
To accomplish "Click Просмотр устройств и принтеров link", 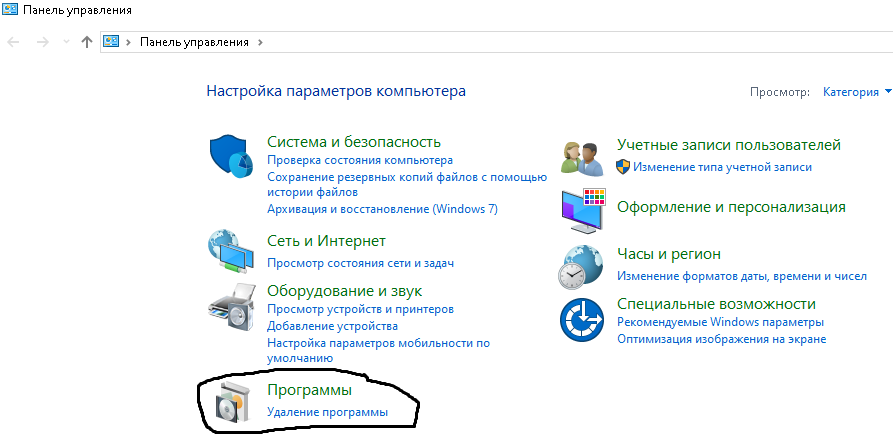I will [x=361, y=309].
